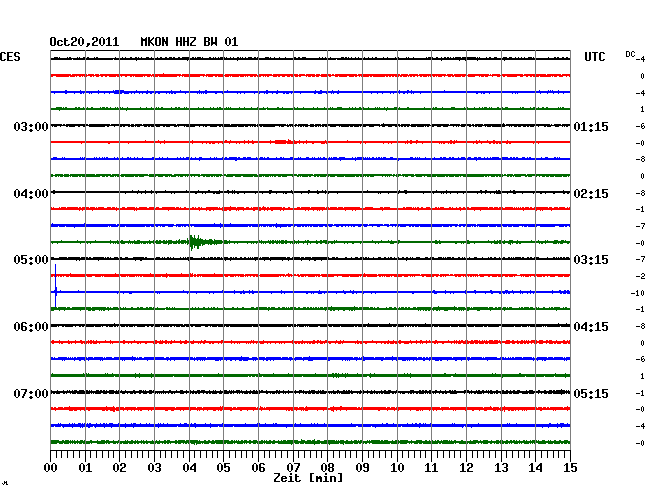Select the black trace beside the 06:00 label
This screenshot has height=494, width=650.
click(310, 326)
